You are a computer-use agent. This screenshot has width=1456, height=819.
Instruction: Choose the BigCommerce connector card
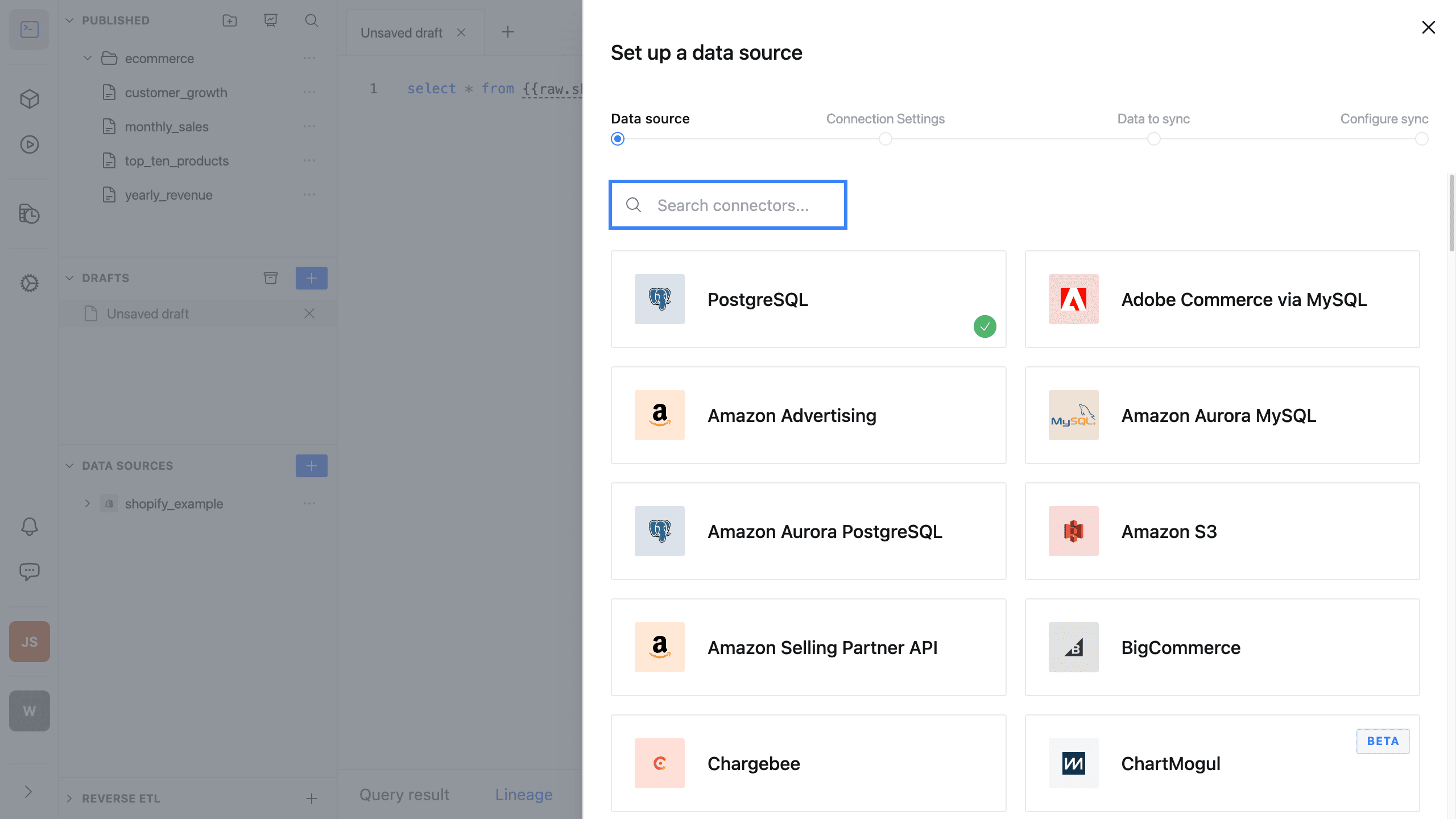[1222, 647]
